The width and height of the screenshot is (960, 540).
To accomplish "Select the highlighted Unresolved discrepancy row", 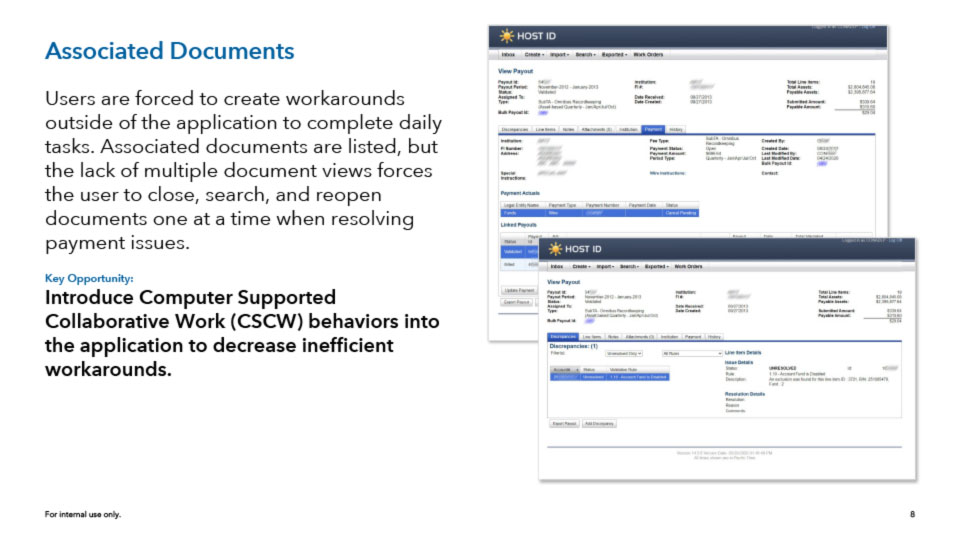I will [620, 377].
